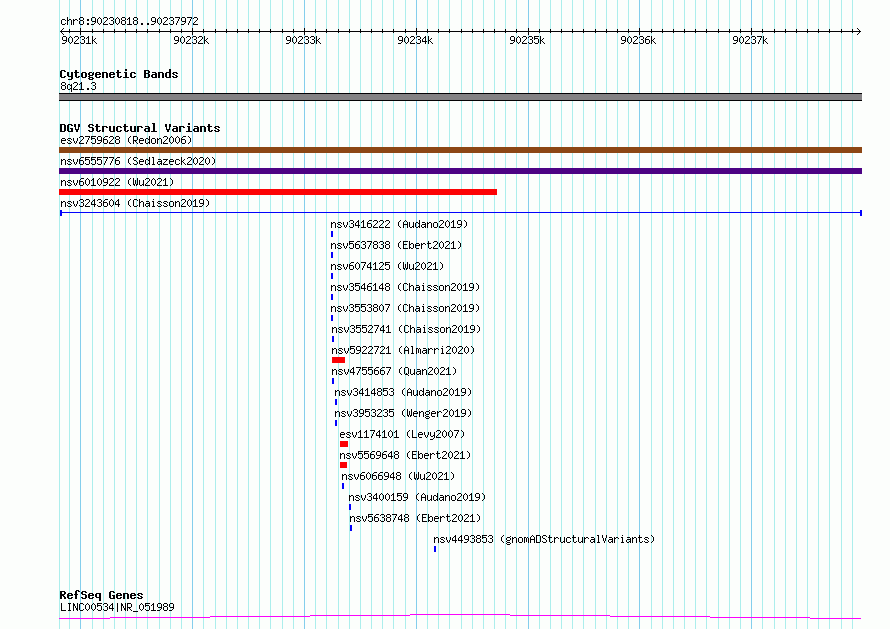The height and width of the screenshot is (629, 890).
Task: Click the 90234k ruler tick label
Action: pyautogui.click(x=415, y=40)
